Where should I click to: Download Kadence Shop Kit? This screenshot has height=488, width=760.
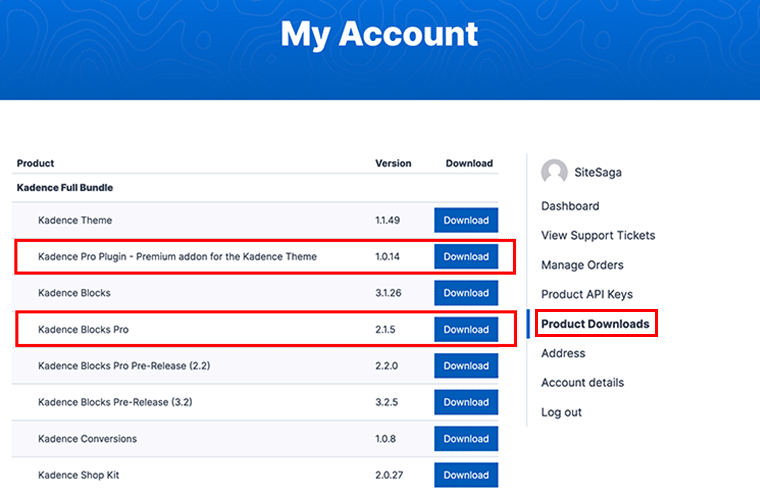466,475
